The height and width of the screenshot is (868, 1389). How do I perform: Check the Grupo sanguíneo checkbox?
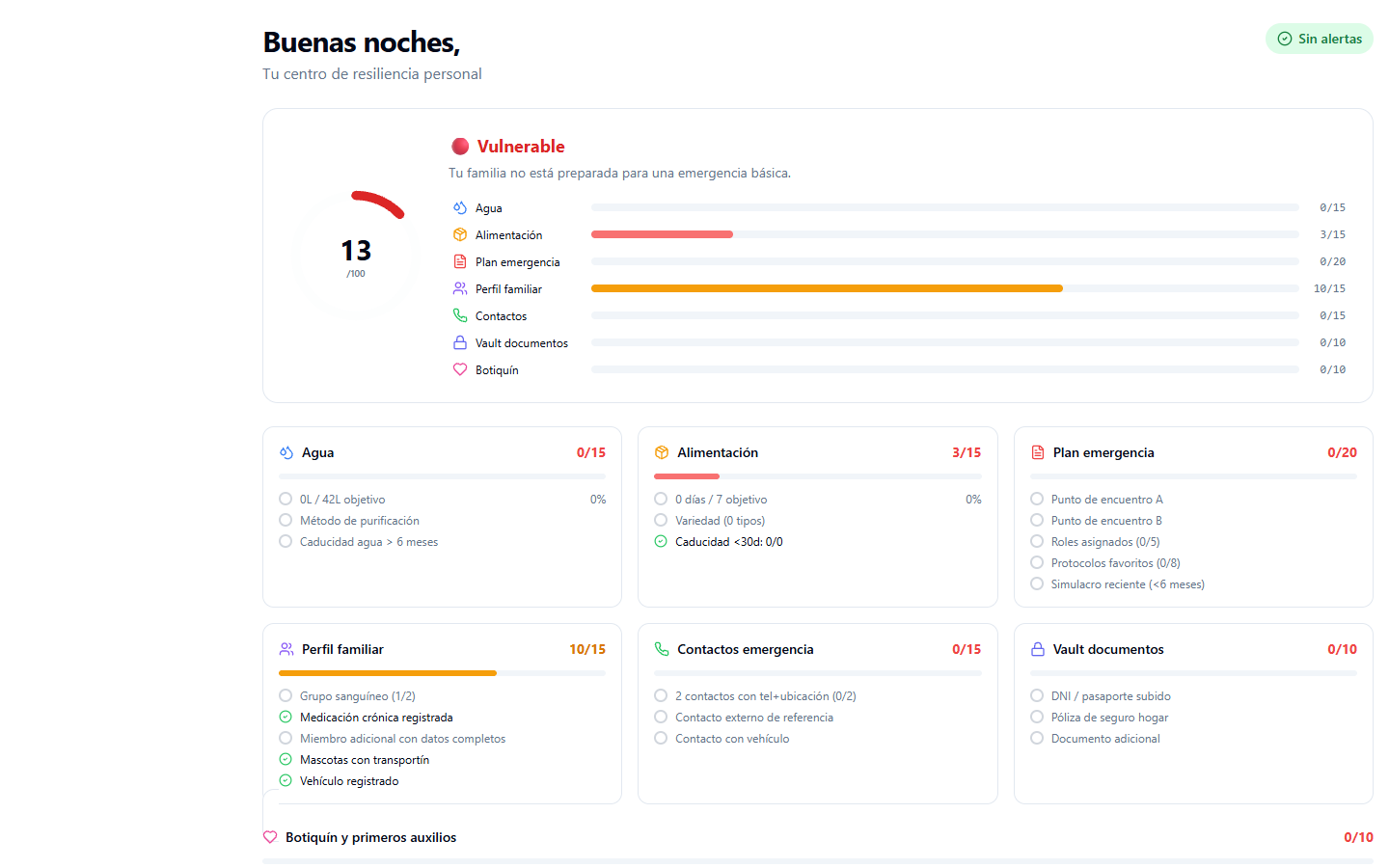[286, 694]
